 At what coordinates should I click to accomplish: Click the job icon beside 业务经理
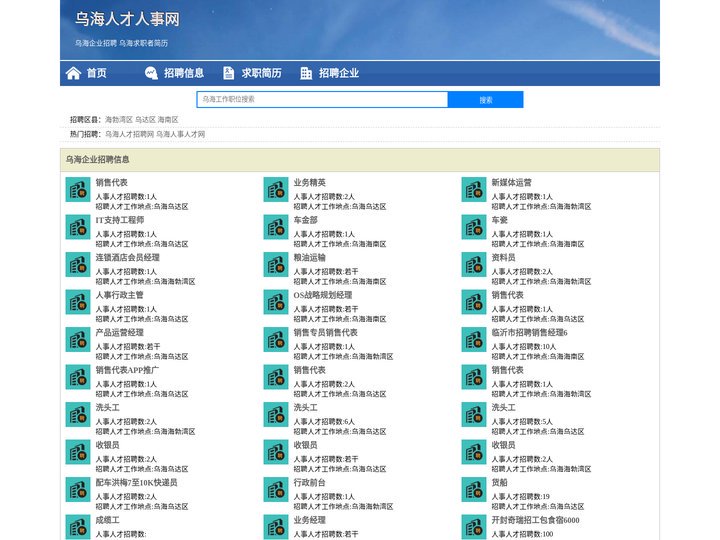(276, 527)
